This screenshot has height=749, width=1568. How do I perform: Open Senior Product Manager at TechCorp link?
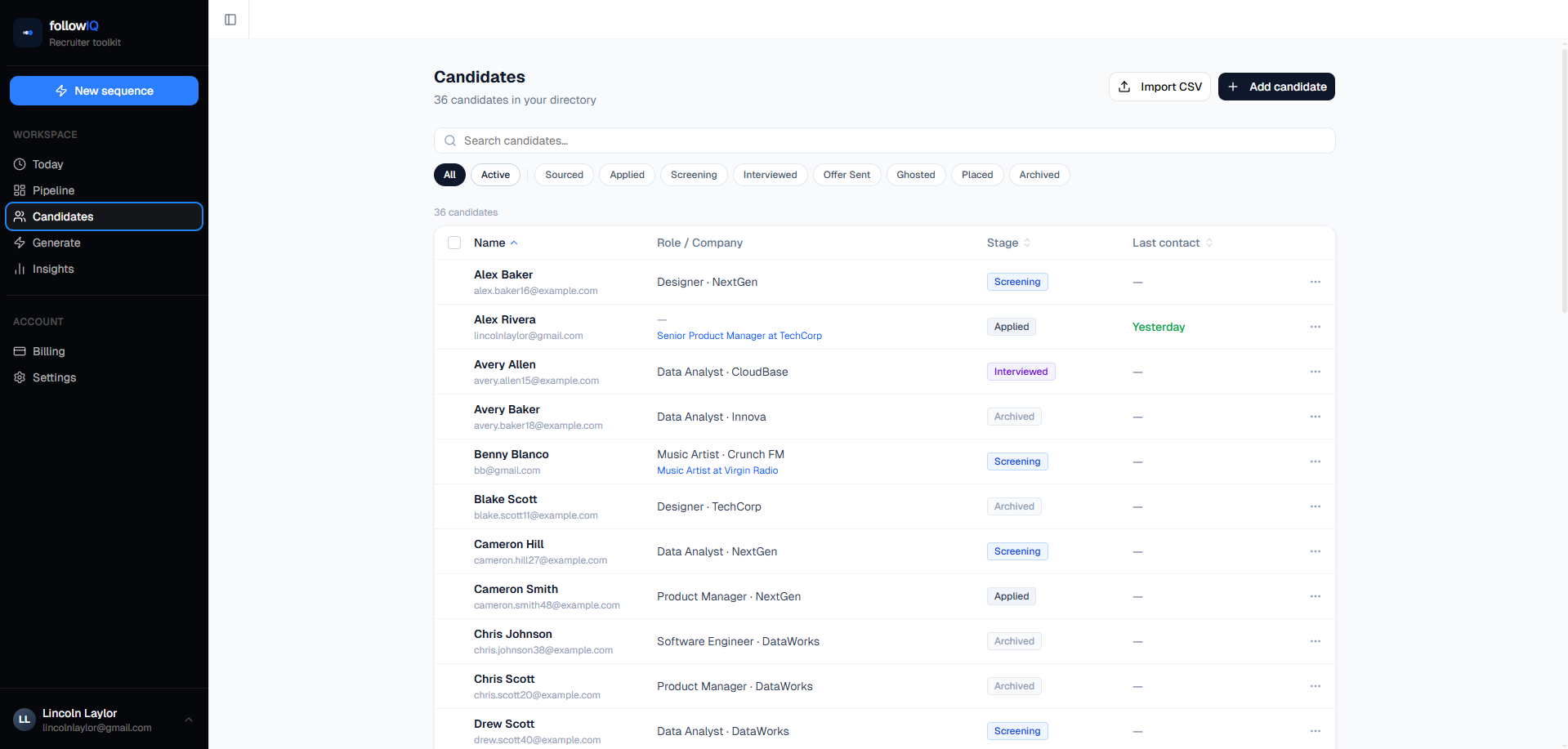(x=739, y=336)
